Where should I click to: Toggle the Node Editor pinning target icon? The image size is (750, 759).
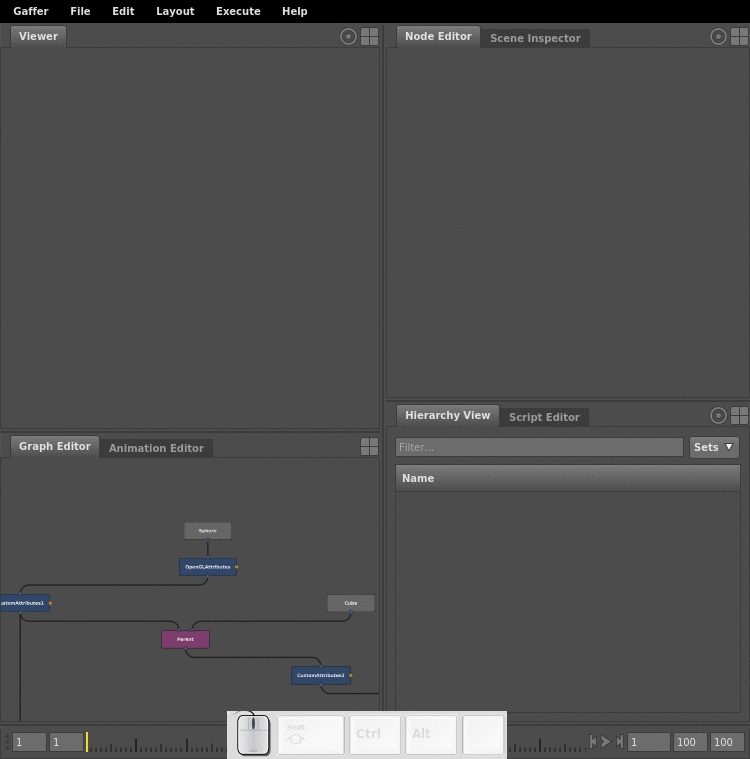coord(718,36)
